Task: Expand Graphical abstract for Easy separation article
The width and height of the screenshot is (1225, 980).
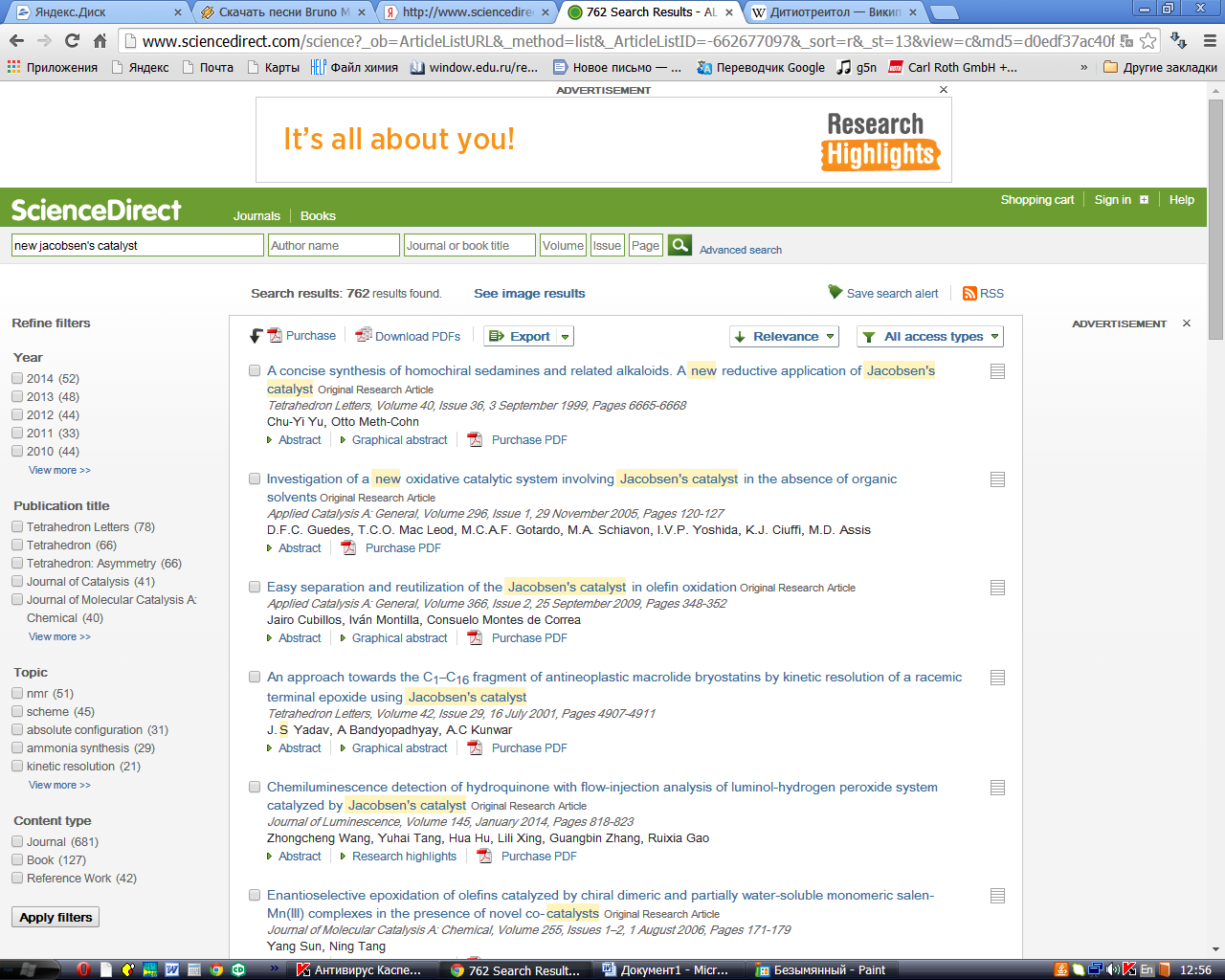Action: pos(399,638)
